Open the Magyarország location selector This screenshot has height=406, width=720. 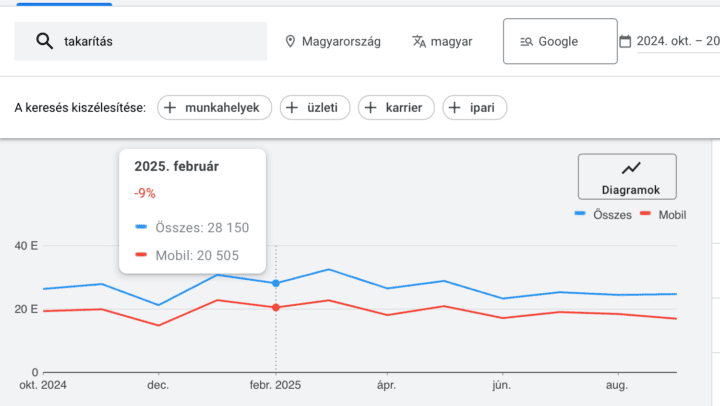333,41
